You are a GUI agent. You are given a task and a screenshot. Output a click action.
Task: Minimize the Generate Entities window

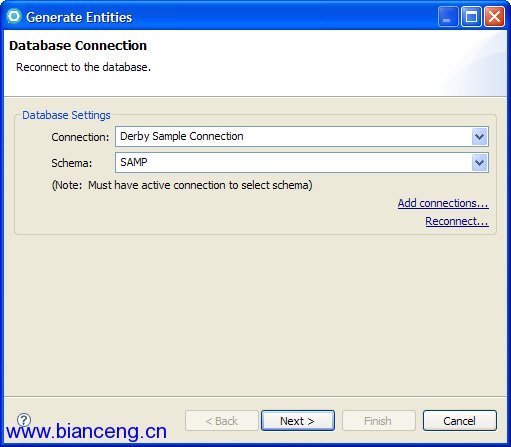coord(448,17)
